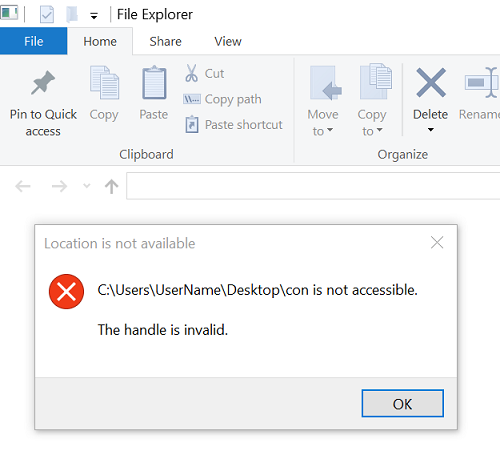Choose Paste shortcut in the ribbon
Viewport: 500px width, 459px height.
click(x=233, y=125)
